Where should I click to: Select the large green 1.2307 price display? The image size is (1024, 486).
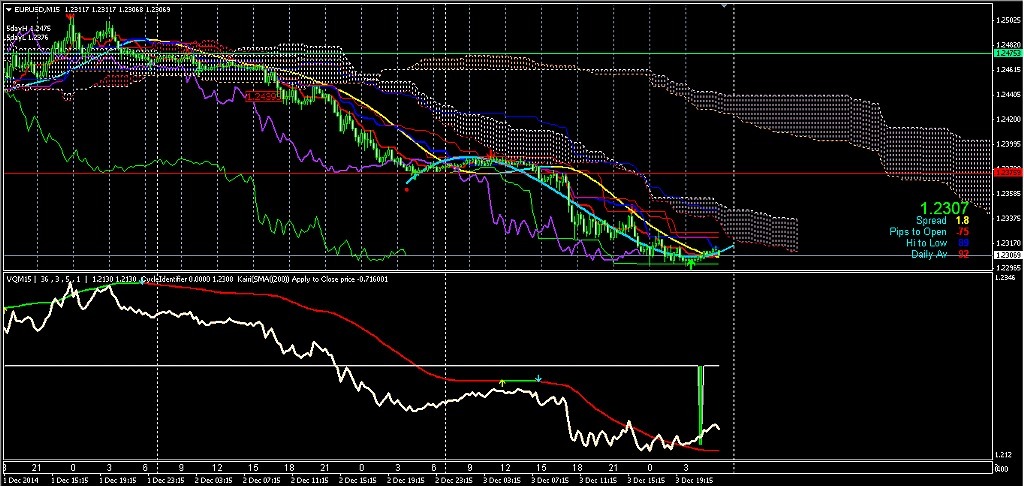tap(944, 208)
